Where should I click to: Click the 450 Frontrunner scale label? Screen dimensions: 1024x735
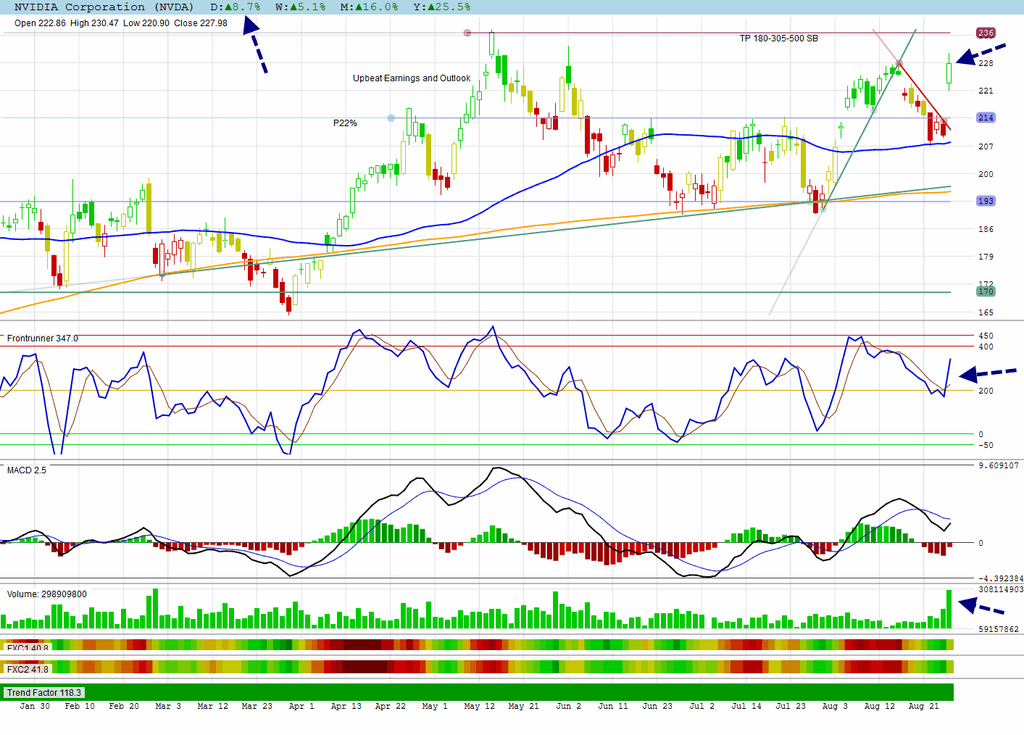point(985,336)
